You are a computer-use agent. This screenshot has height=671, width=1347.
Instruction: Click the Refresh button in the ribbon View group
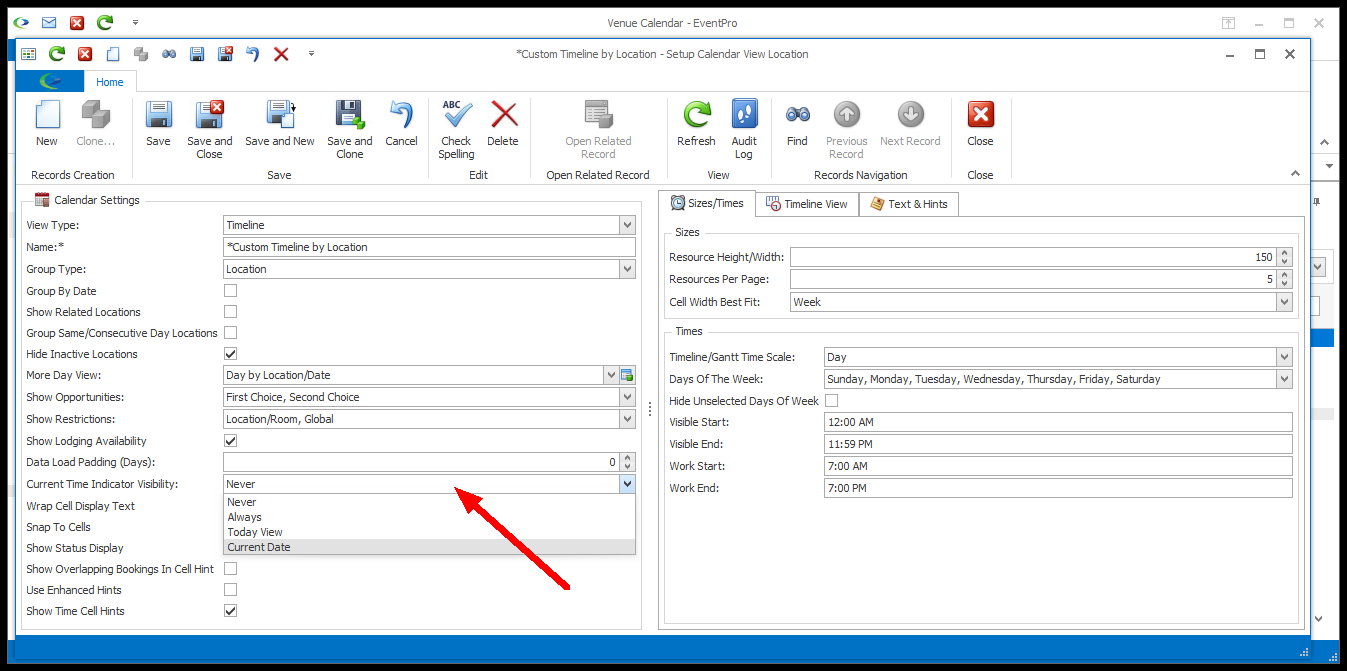coord(696,124)
